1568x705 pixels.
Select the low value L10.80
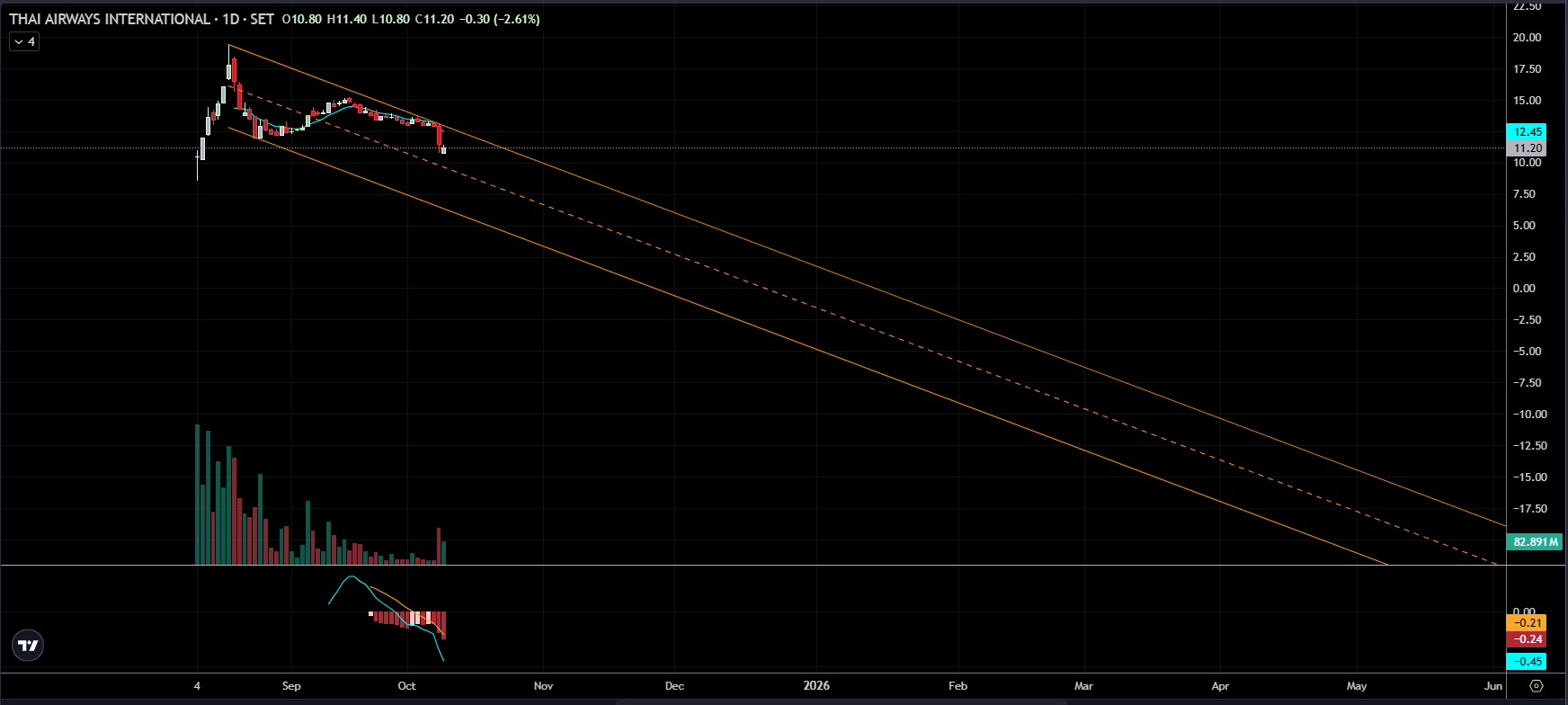click(x=390, y=19)
